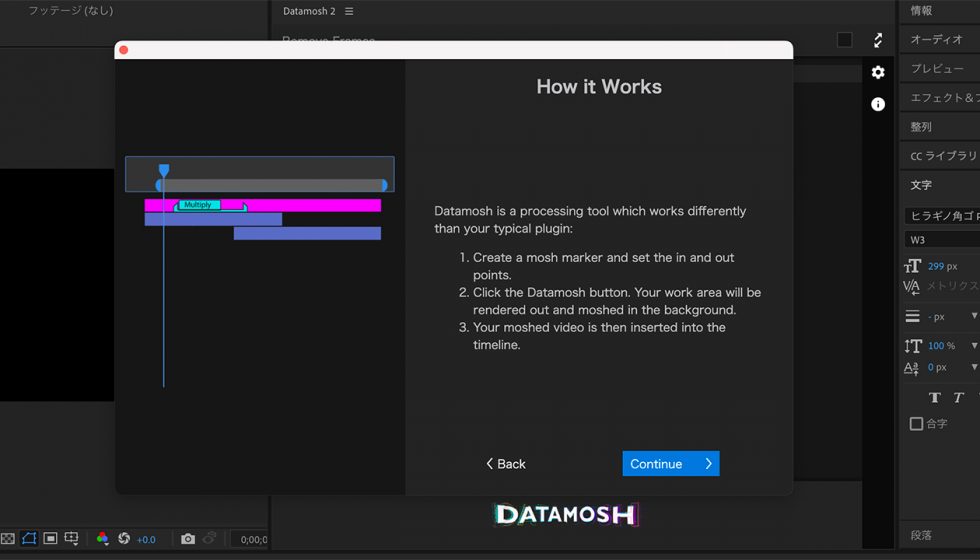Click the Multiply mosh marker
Image resolution: width=980 pixels, height=560 pixels.
click(x=198, y=205)
